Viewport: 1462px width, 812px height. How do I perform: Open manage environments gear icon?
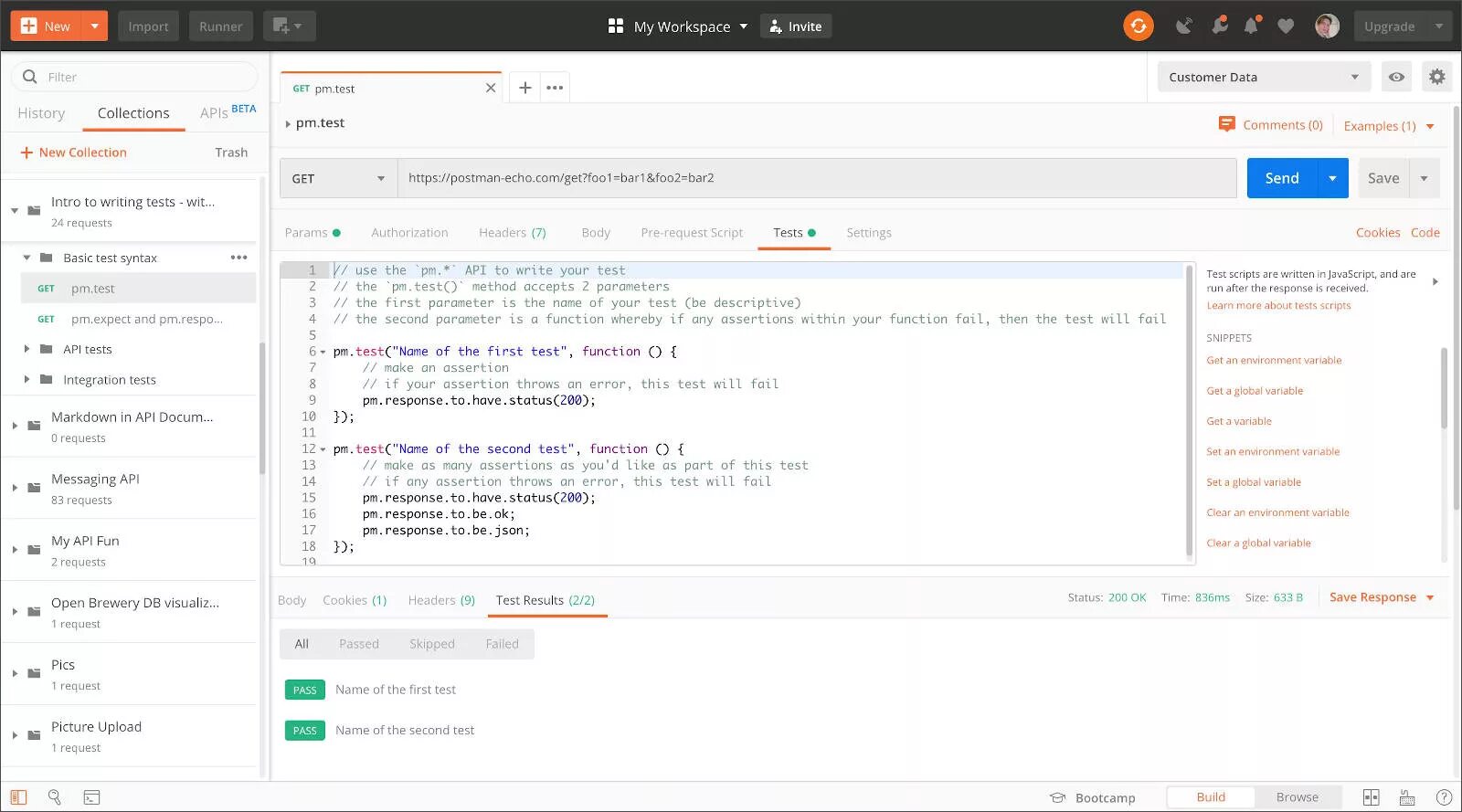coord(1437,78)
